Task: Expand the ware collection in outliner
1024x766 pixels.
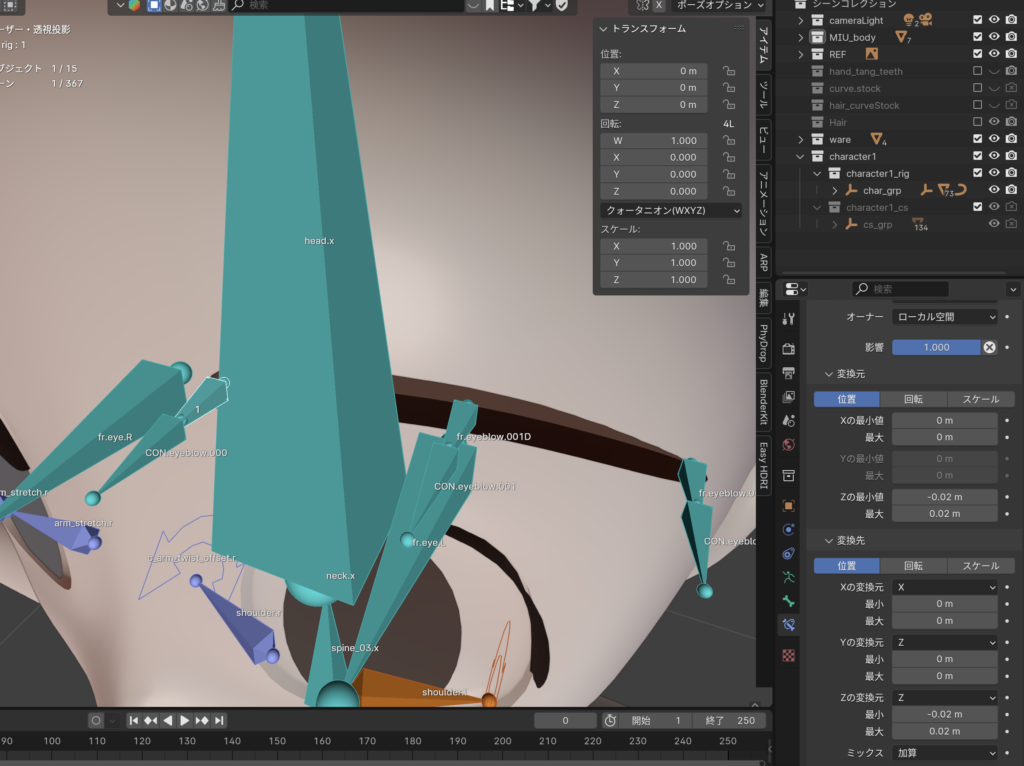Action: point(801,139)
